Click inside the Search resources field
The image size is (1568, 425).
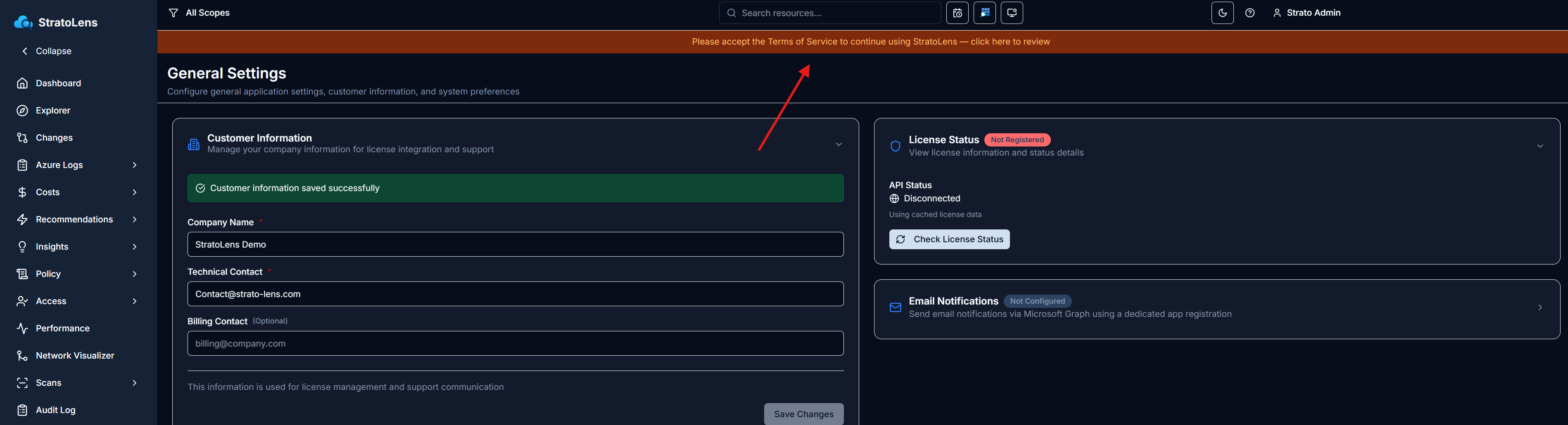tap(830, 13)
